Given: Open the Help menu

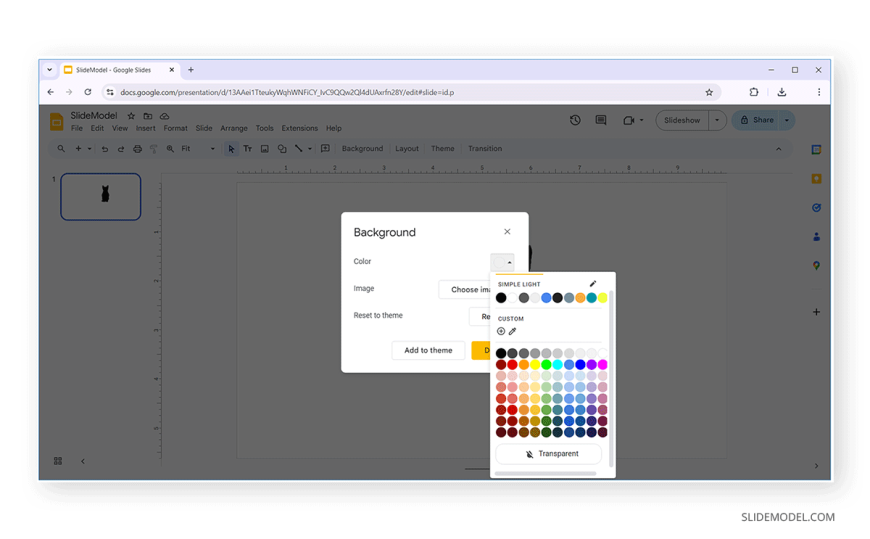Looking at the screenshot, I should [x=333, y=128].
